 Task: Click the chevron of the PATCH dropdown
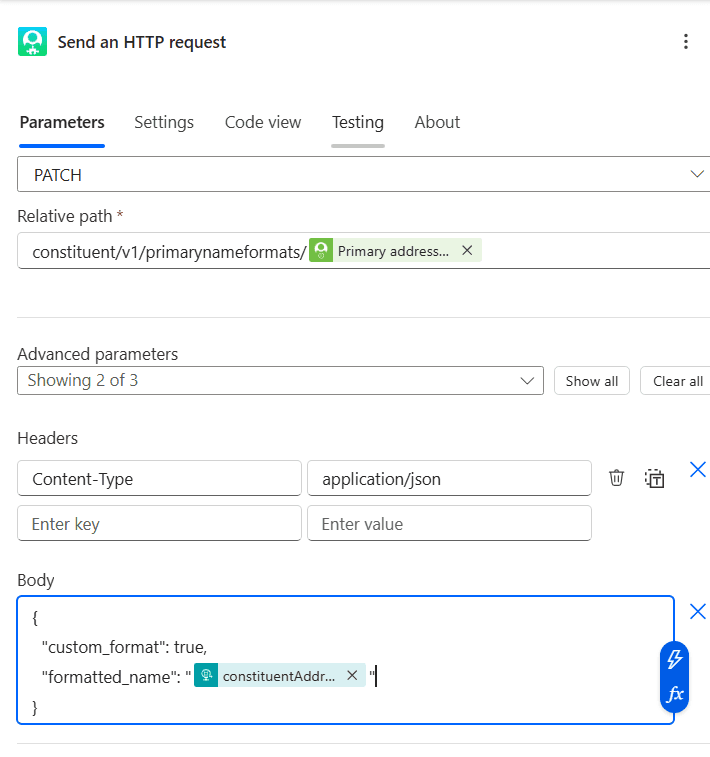696,174
